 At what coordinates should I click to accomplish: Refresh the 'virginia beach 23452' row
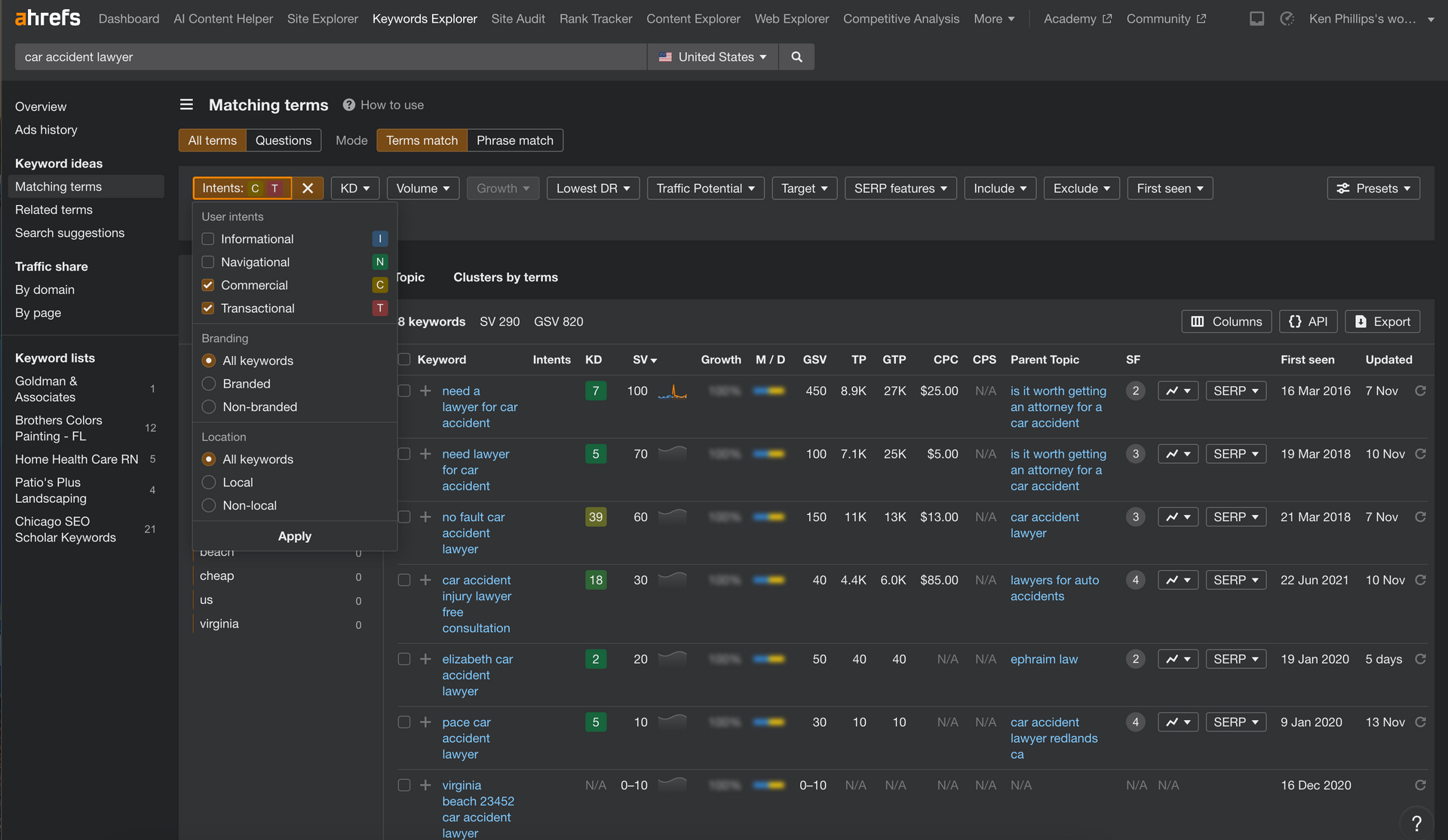coord(1420,785)
